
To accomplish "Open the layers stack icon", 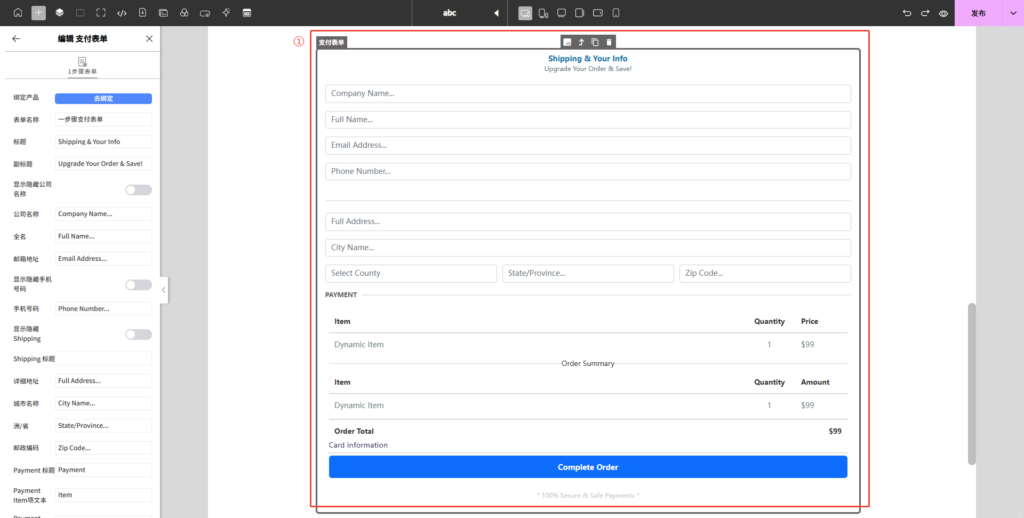I will pos(59,13).
